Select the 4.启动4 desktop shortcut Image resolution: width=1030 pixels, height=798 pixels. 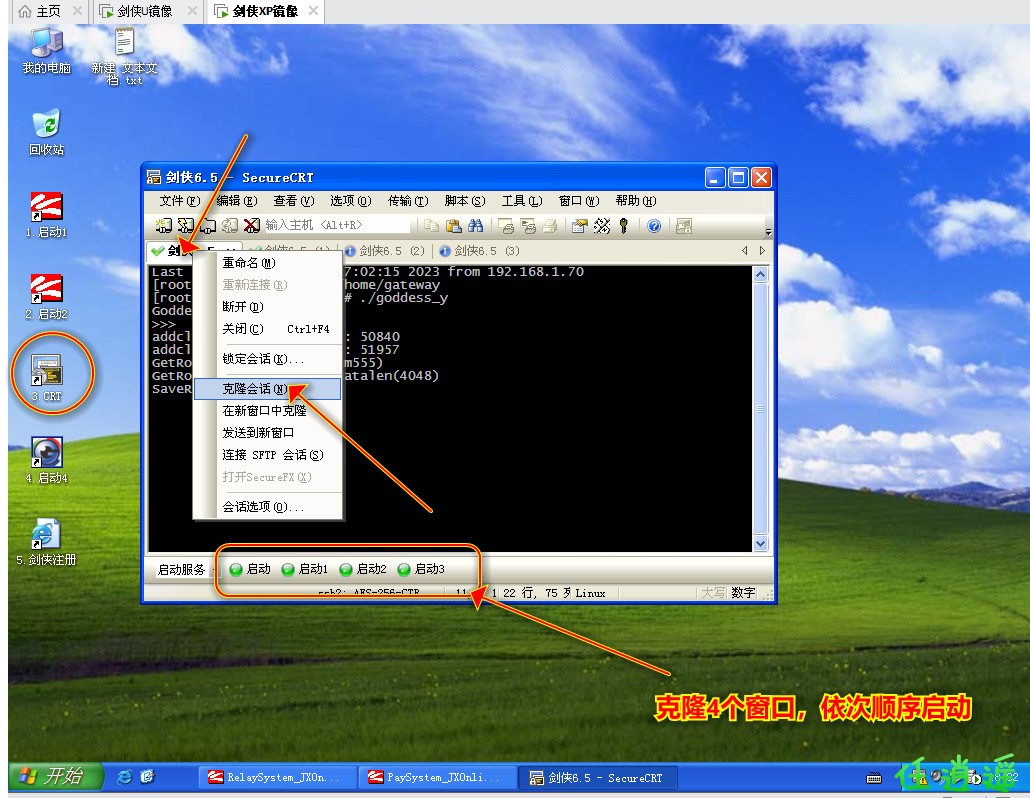click(47, 461)
